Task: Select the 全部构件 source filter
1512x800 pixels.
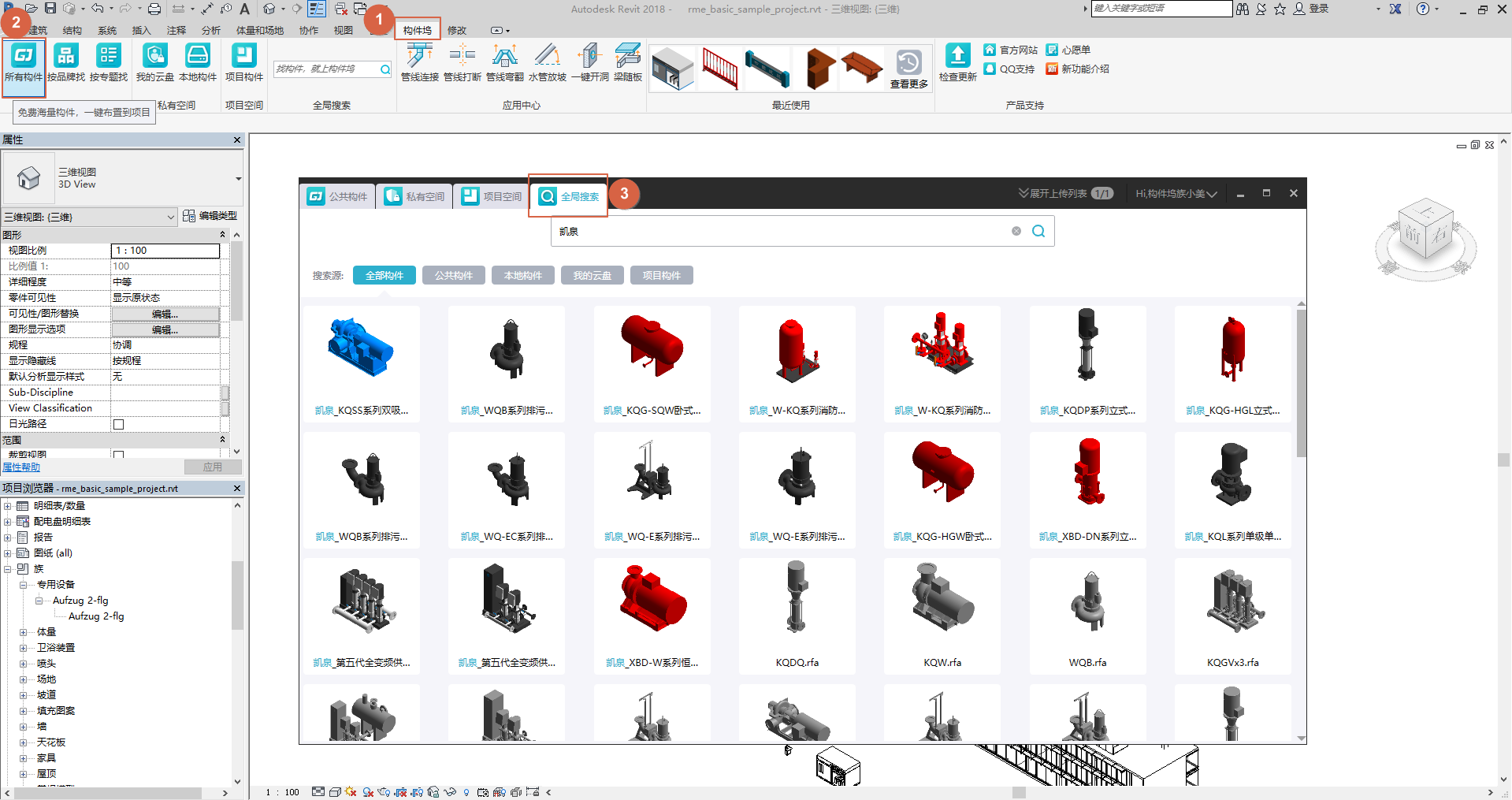Action: point(385,275)
